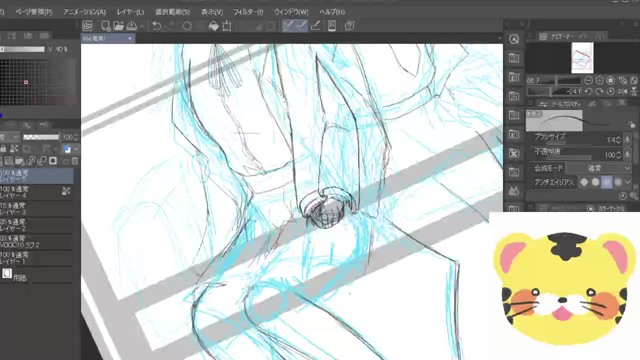Click the Navigator canvas thumbnail

(x=582, y=58)
